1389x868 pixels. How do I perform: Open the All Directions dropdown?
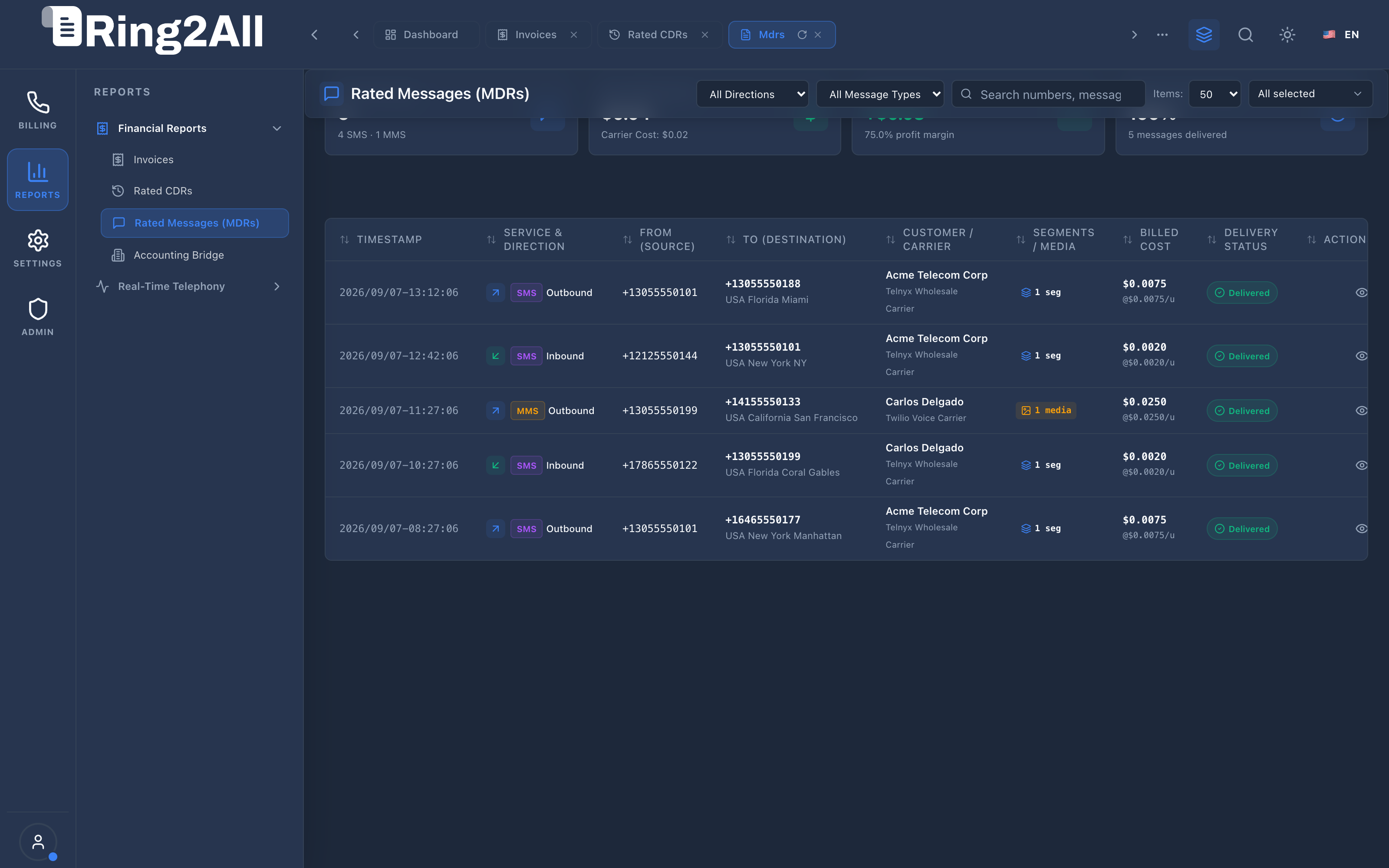coord(752,94)
